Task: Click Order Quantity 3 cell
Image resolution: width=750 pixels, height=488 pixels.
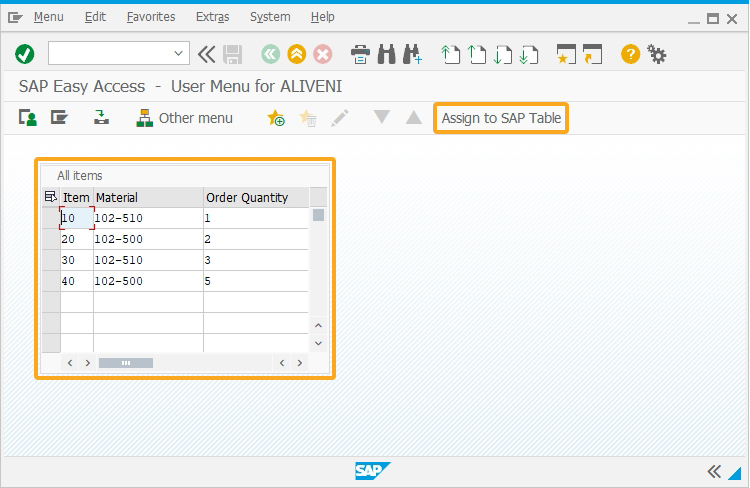Action: pos(256,260)
